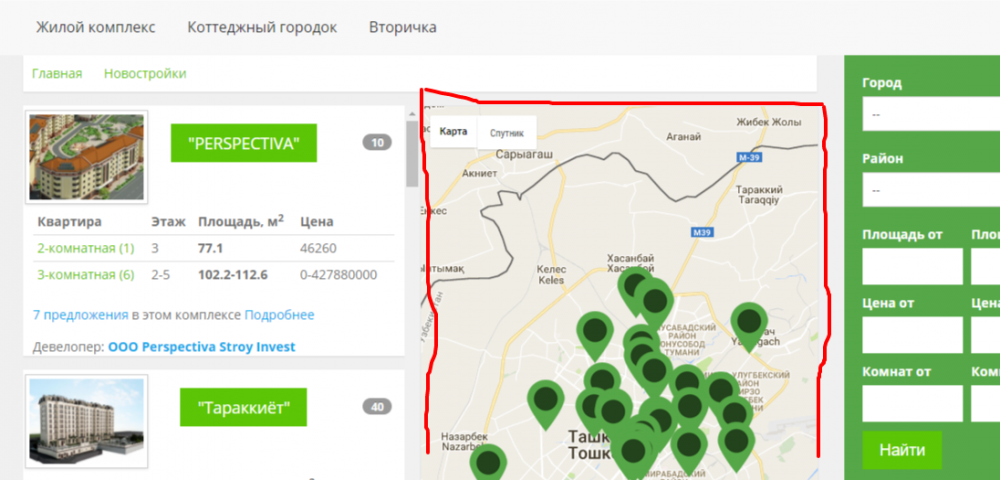Focus the Цена от input field

tap(913, 335)
